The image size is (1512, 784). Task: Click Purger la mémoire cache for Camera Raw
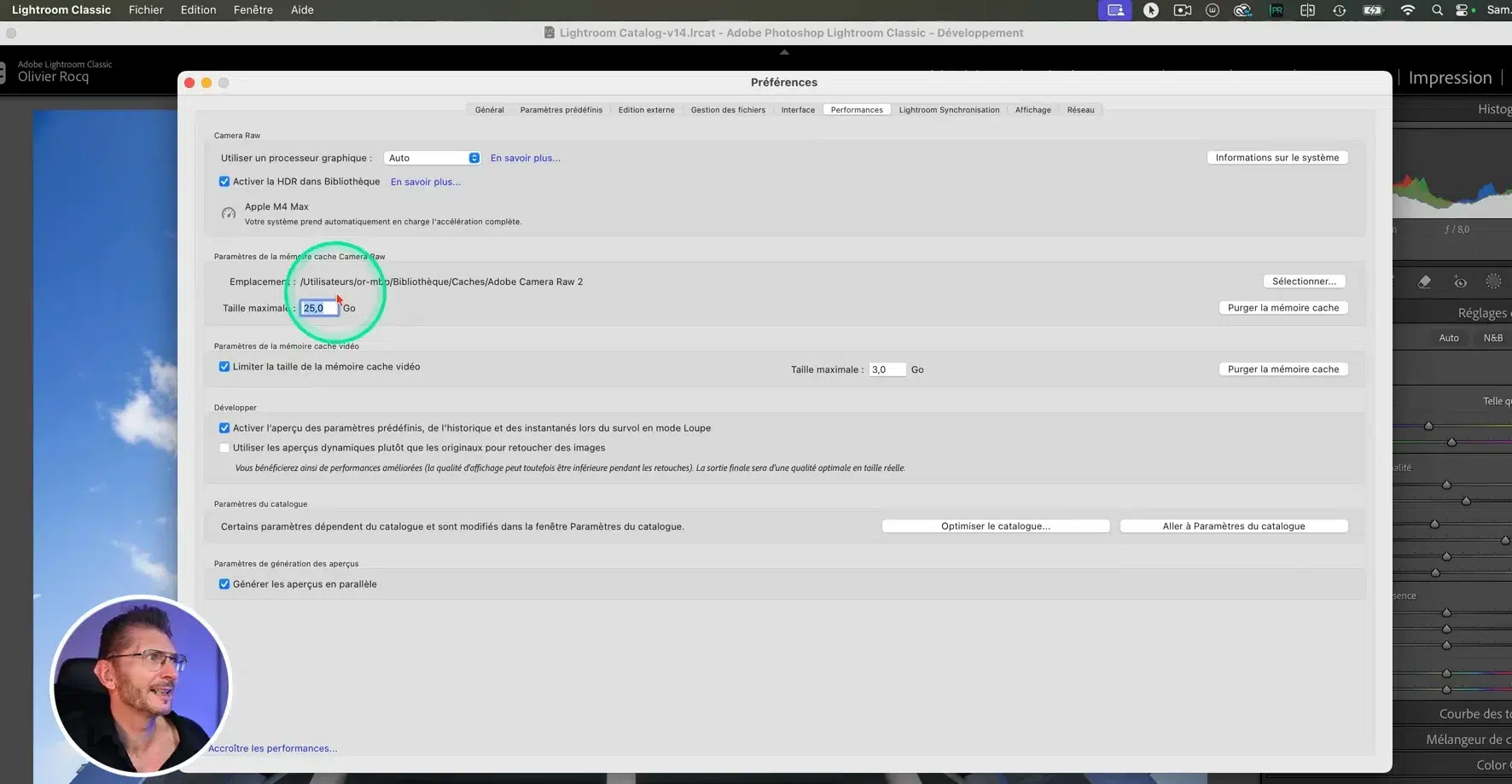coord(1282,308)
